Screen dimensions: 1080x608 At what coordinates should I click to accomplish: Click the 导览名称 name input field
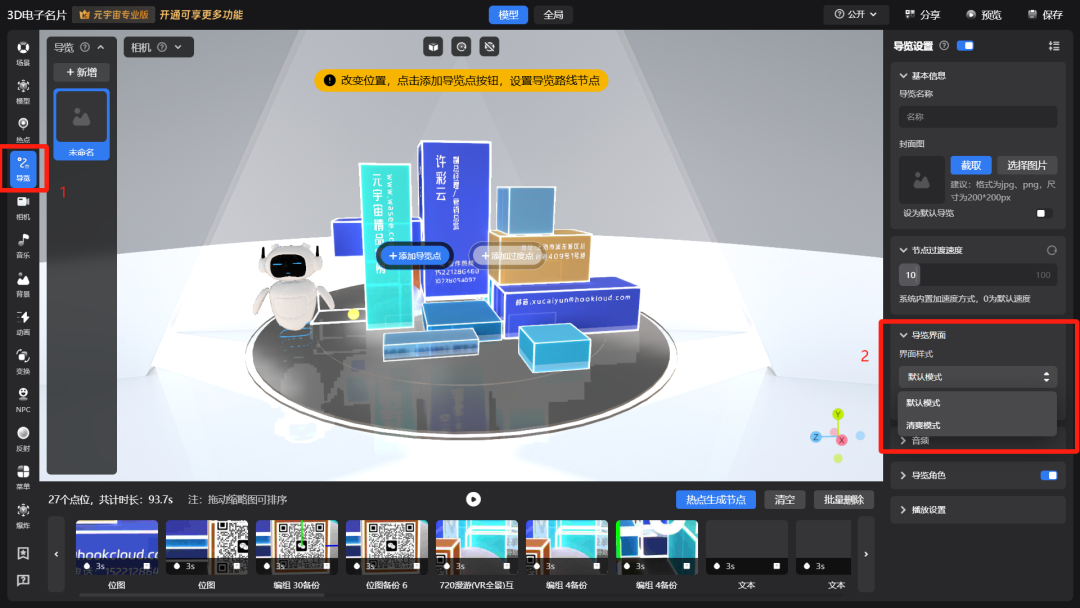[977, 116]
